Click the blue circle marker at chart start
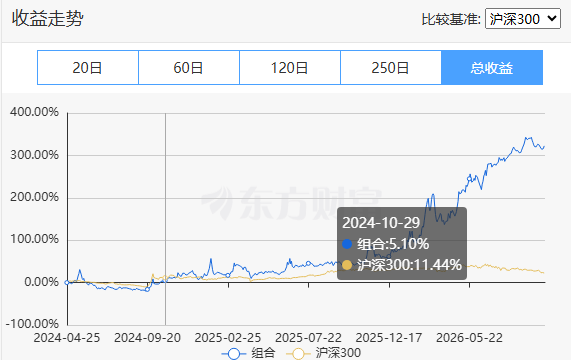This screenshot has width=571, height=360. (67, 282)
